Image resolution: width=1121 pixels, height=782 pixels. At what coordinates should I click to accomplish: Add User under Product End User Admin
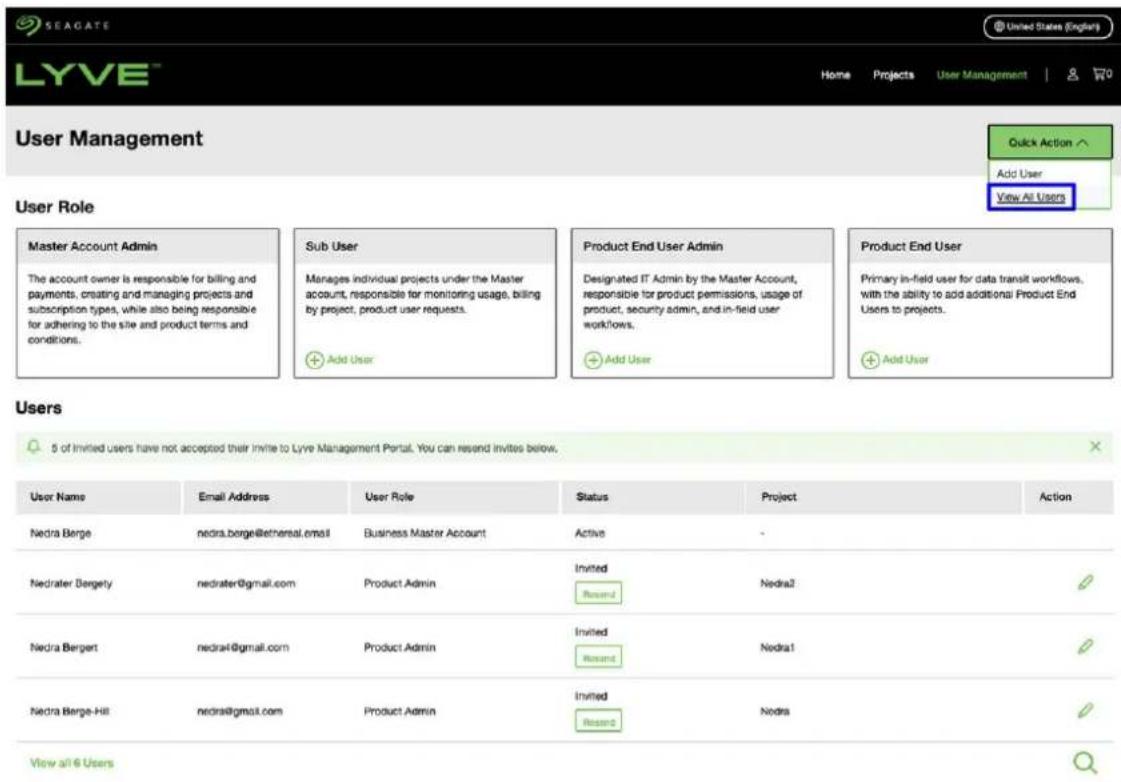[618, 360]
